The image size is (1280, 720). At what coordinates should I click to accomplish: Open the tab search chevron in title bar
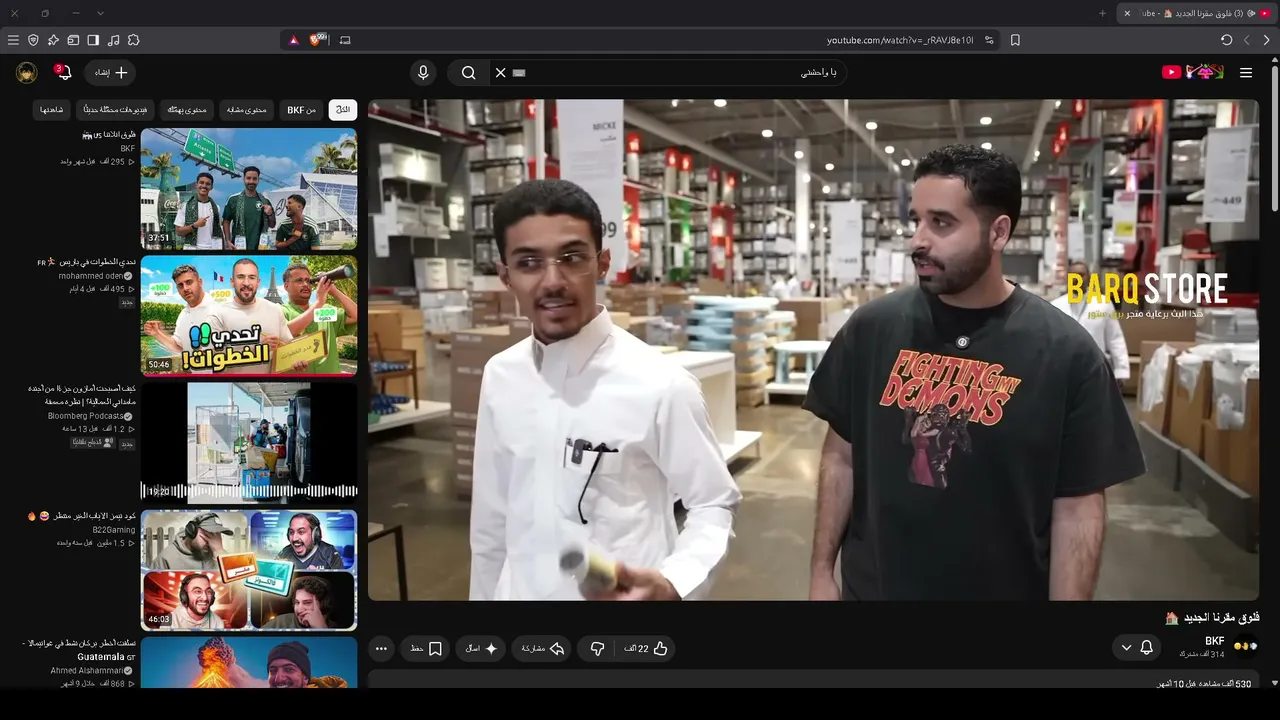tap(100, 13)
